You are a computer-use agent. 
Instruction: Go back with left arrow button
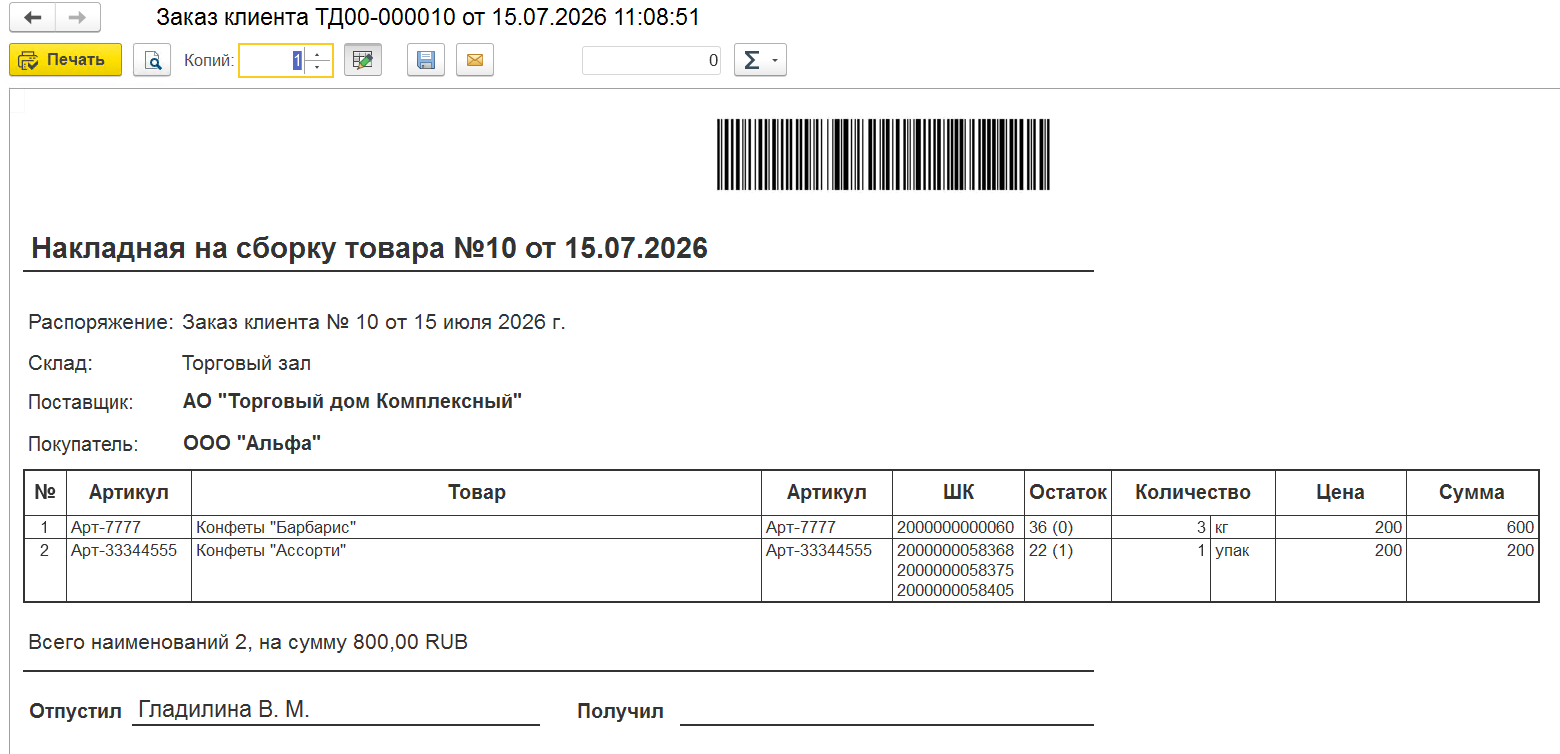[x=32, y=18]
